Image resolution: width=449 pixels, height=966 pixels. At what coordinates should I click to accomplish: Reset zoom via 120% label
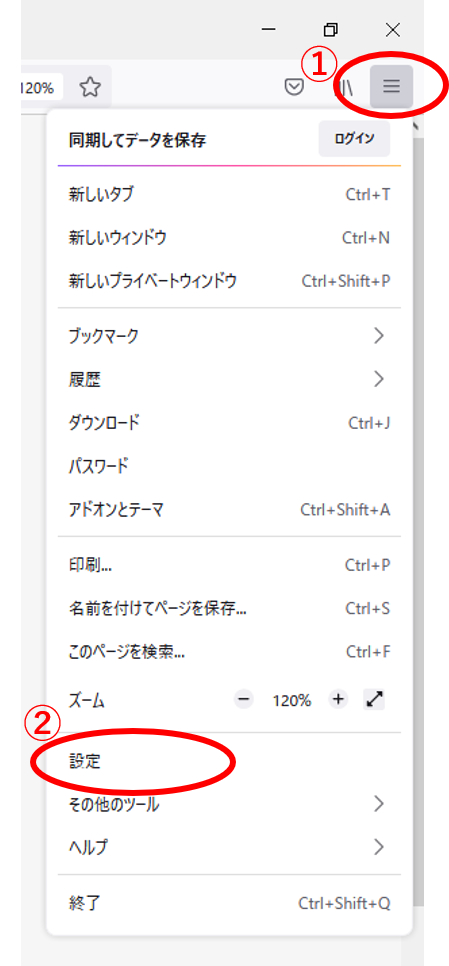(291, 700)
